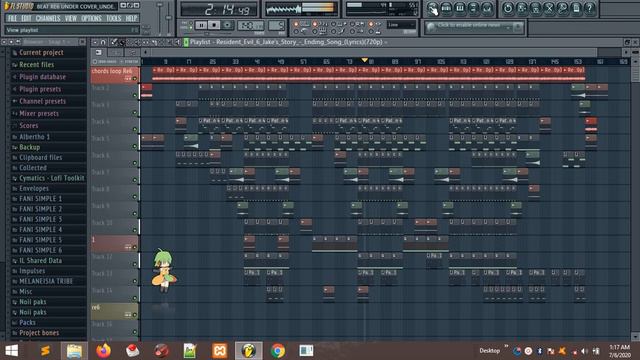Click the render/export toolbar icon
The width and height of the screenshot is (640, 360).
tap(535, 9)
